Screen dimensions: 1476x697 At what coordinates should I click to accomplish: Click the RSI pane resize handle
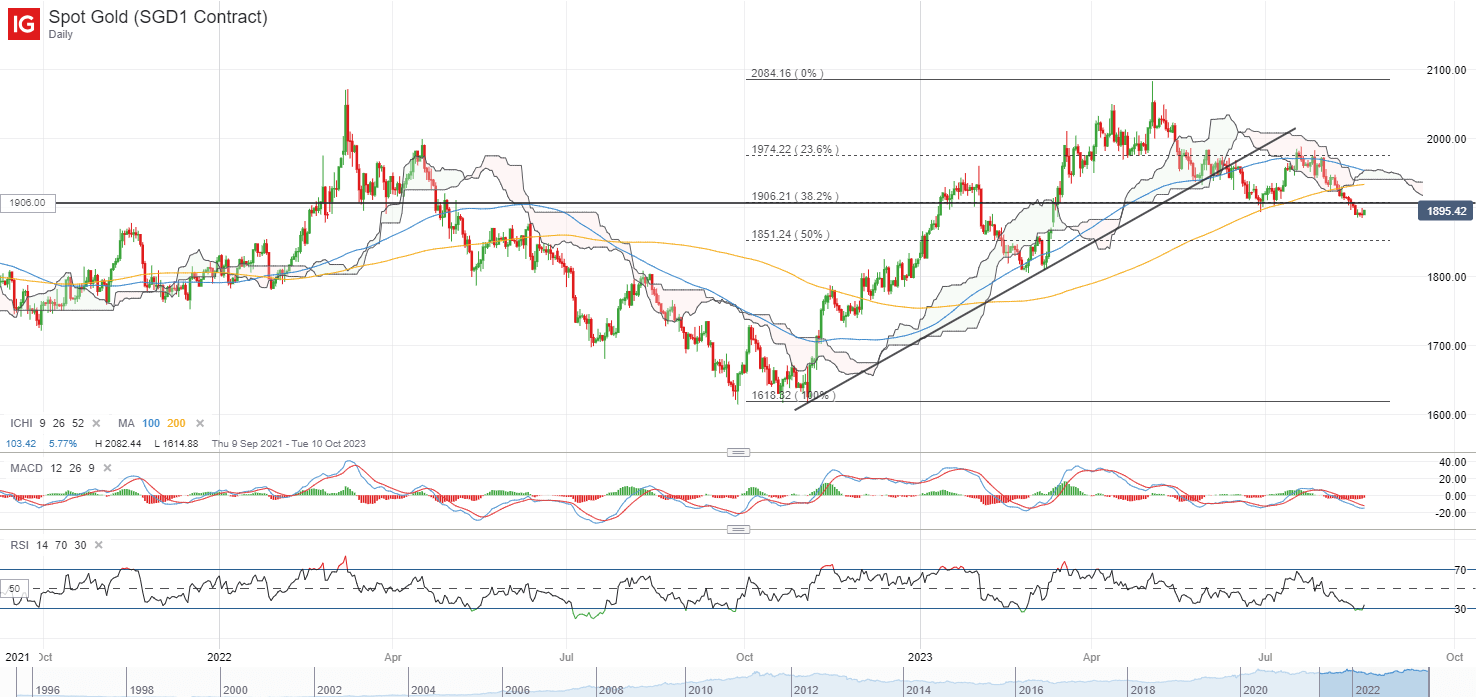click(738, 531)
